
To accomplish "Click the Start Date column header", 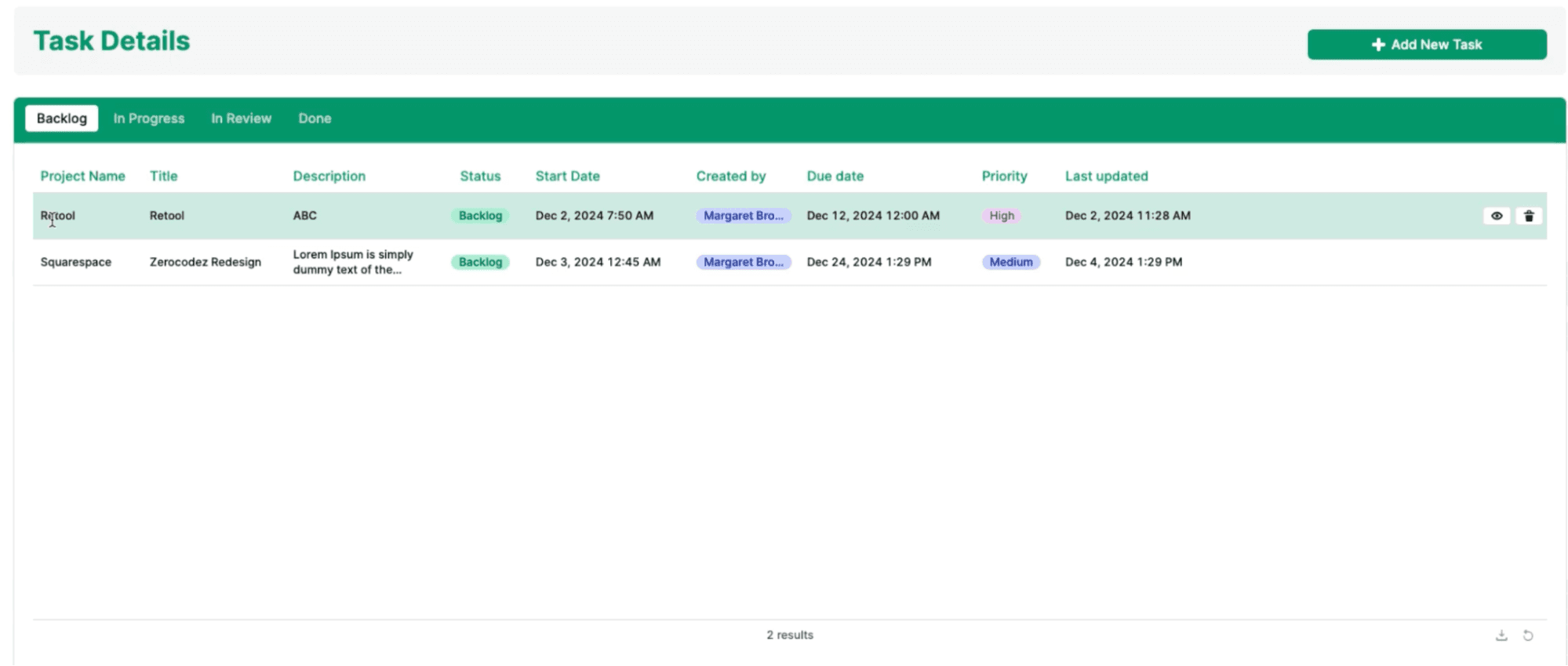I will 567,177.
